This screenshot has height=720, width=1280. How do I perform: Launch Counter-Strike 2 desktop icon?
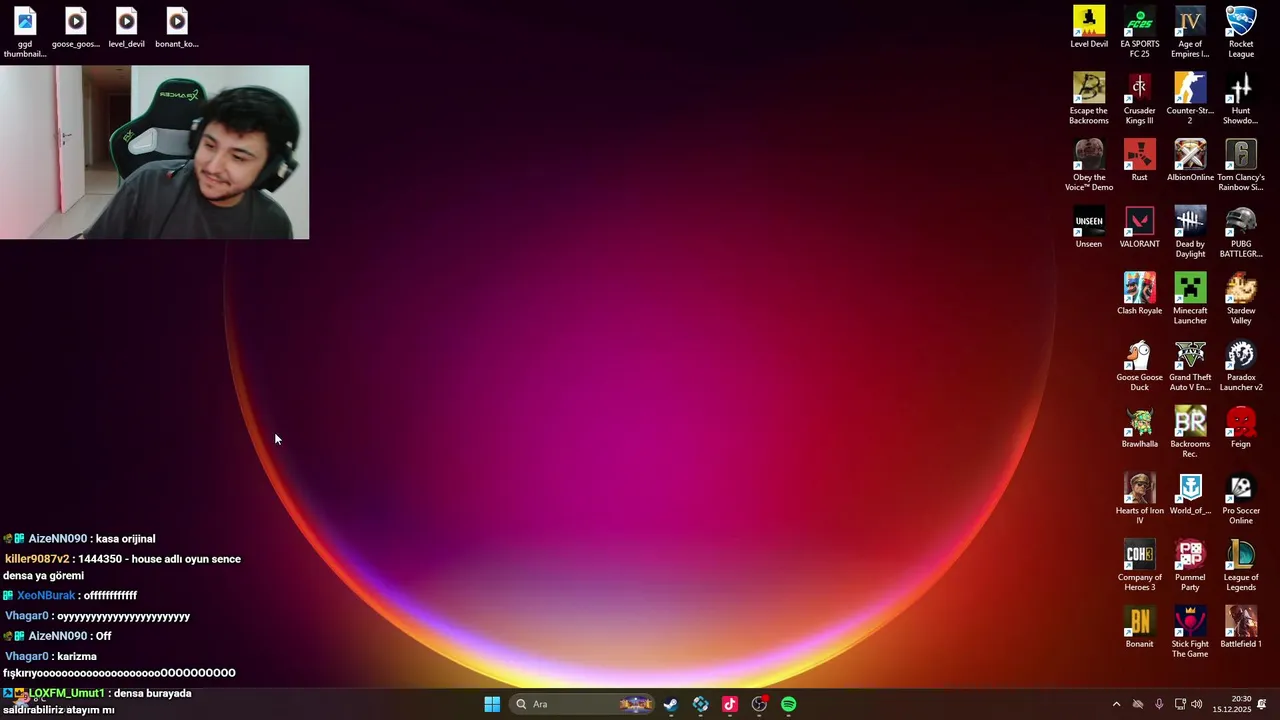[x=1190, y=98]
